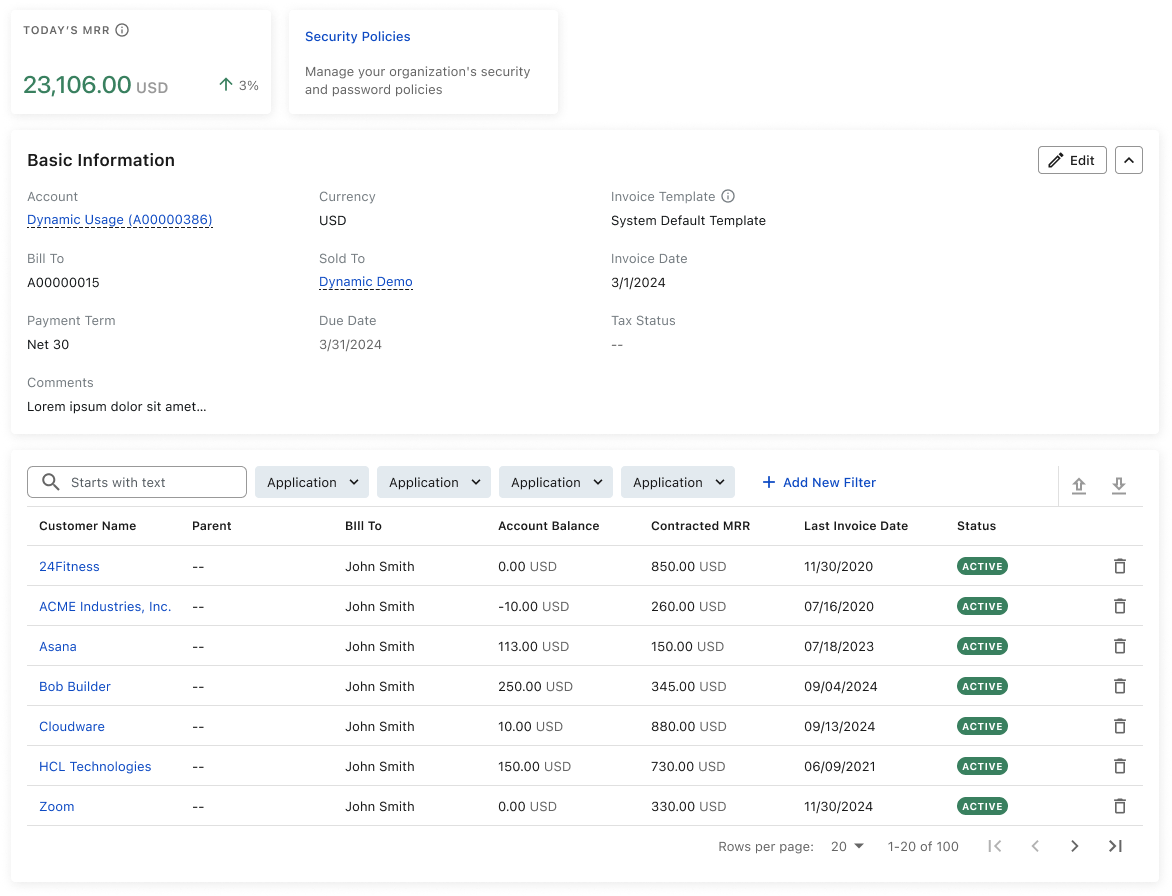The width and height of the screenshot is (1172, 896).
Task: Click the upload icon above the table
Action: tap(1079, 486)
